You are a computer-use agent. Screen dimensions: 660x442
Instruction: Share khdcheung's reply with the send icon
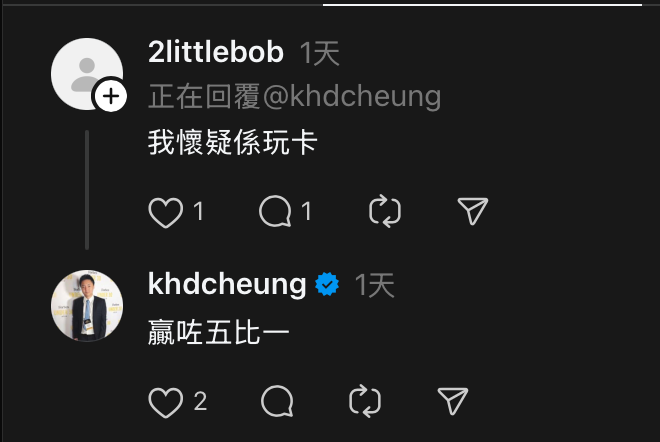[453, 401]
